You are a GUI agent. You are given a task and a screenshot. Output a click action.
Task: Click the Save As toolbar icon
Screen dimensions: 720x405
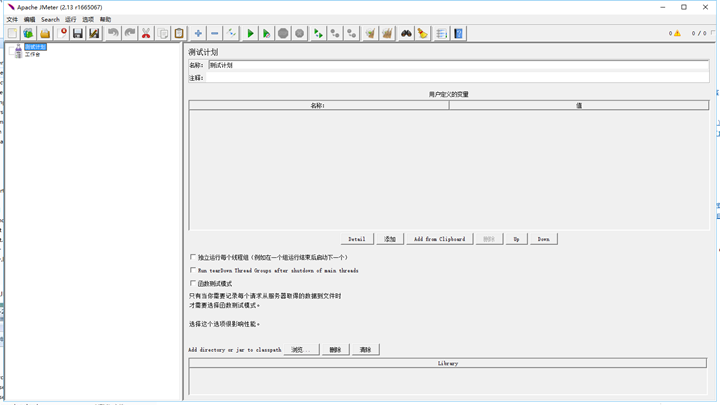[94, 34]
